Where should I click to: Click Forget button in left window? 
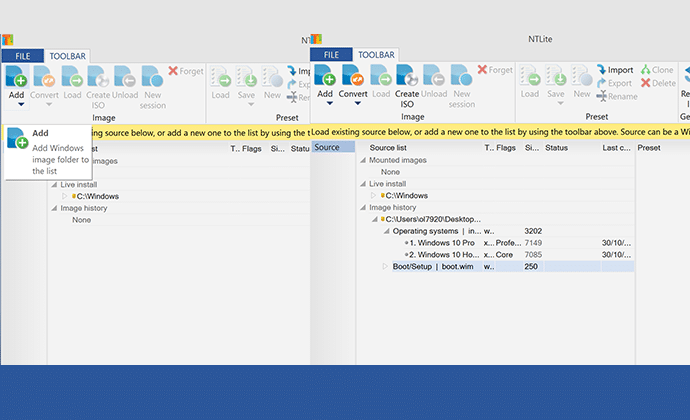(x=186, y=71)
